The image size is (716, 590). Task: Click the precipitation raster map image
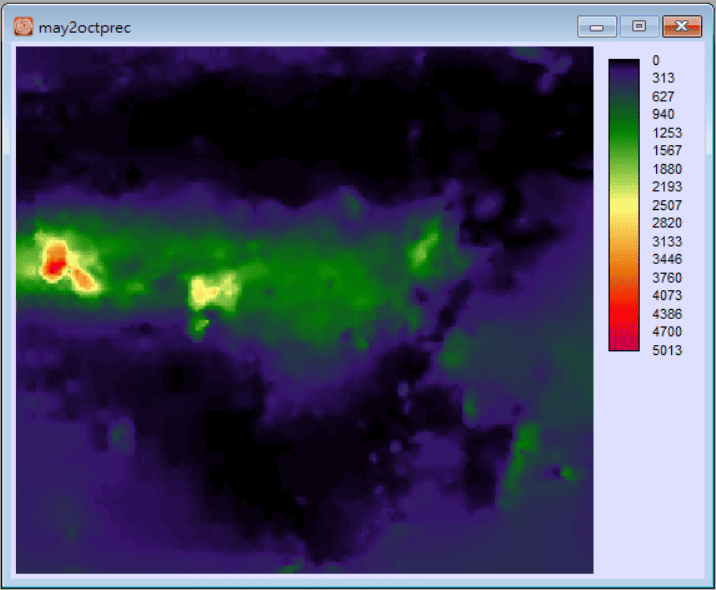point(305,310)
